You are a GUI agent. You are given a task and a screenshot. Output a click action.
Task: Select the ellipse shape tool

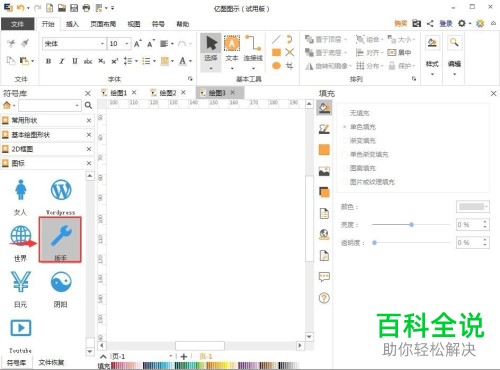(276, 66)
